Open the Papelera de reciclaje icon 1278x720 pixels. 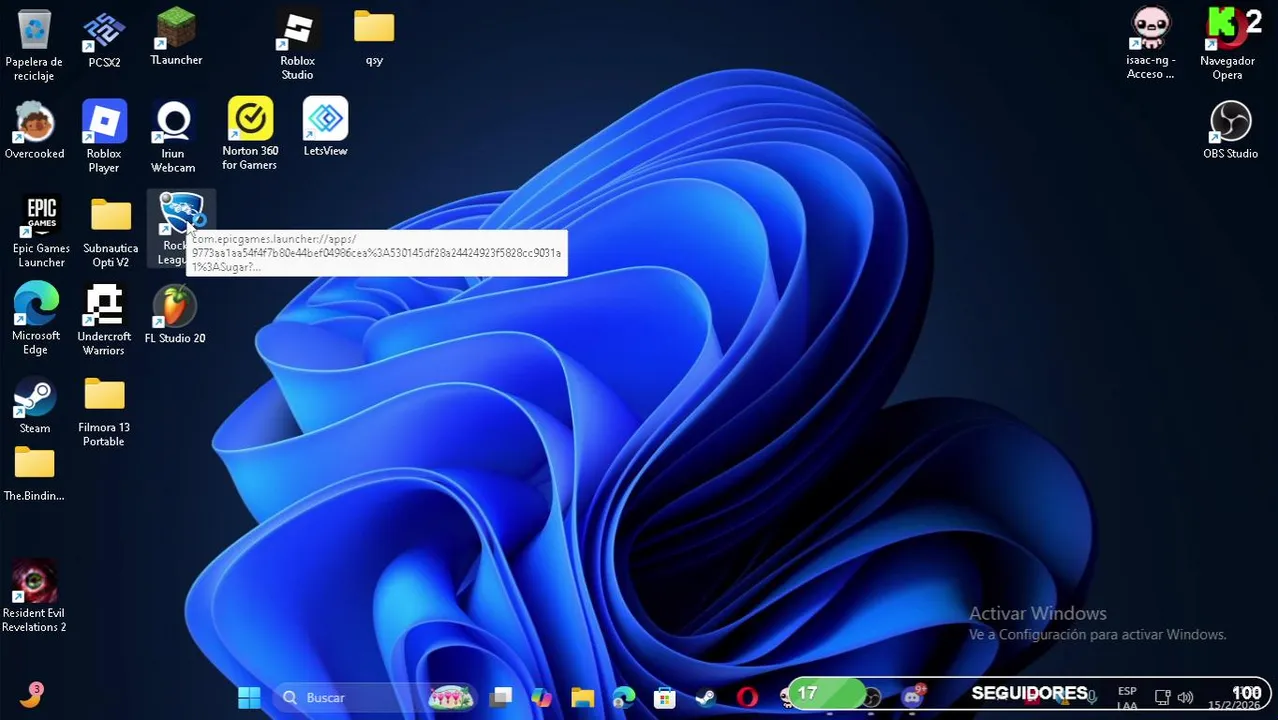[x=34, y=45]
